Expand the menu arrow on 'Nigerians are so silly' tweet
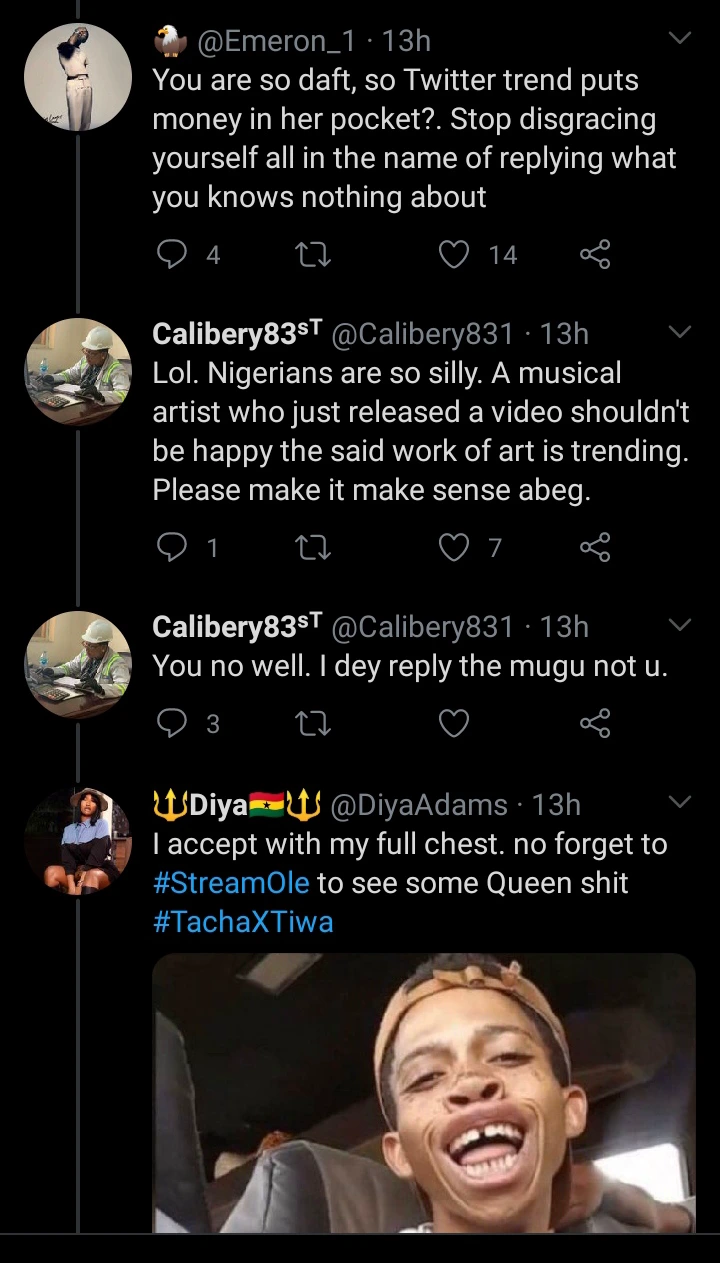Screen dimensions: 720x1263 pos(679,332)
